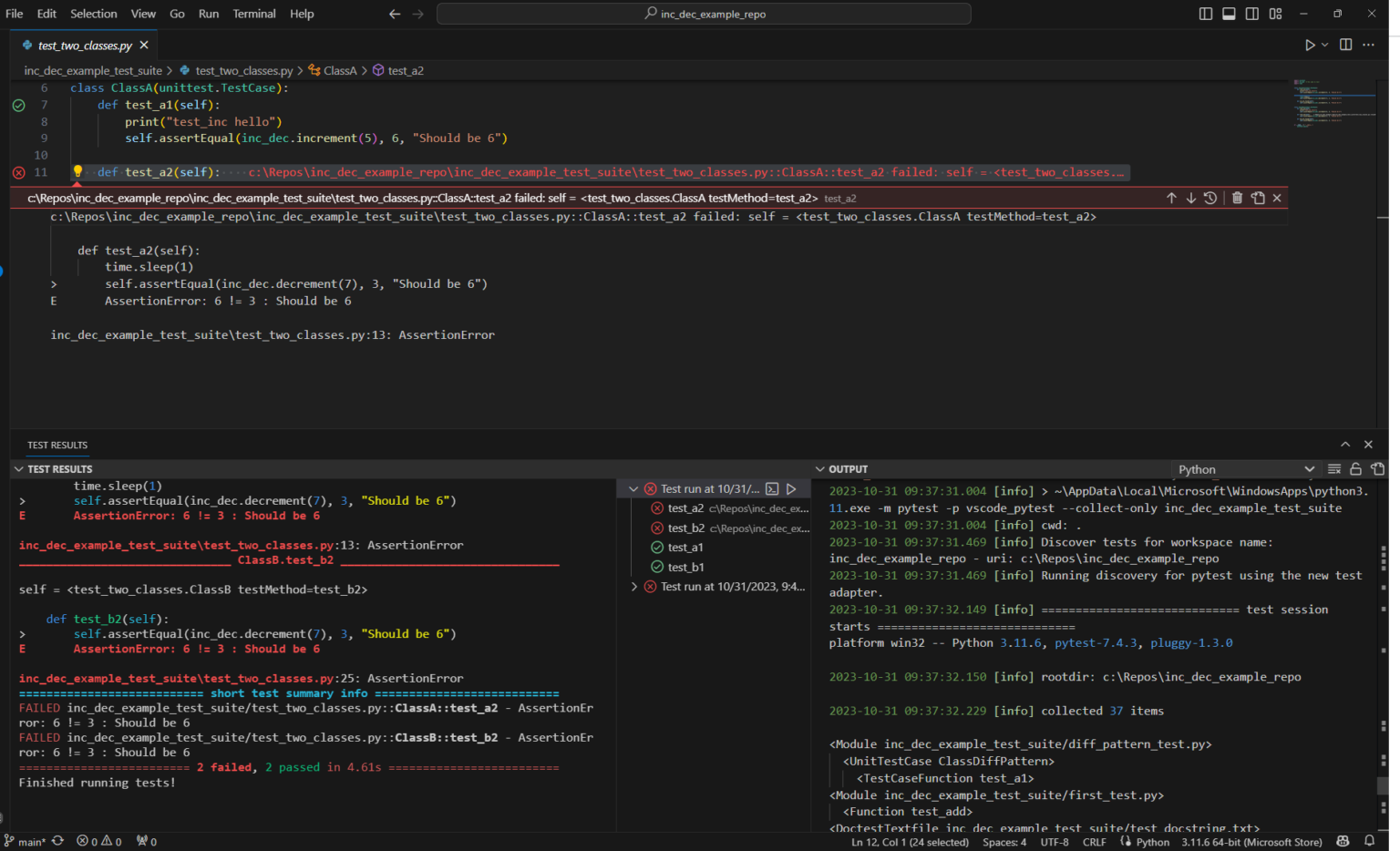This screenshot has height=851, width=1400.
Task: Open the Terminal menu
Action: [253, 14]
